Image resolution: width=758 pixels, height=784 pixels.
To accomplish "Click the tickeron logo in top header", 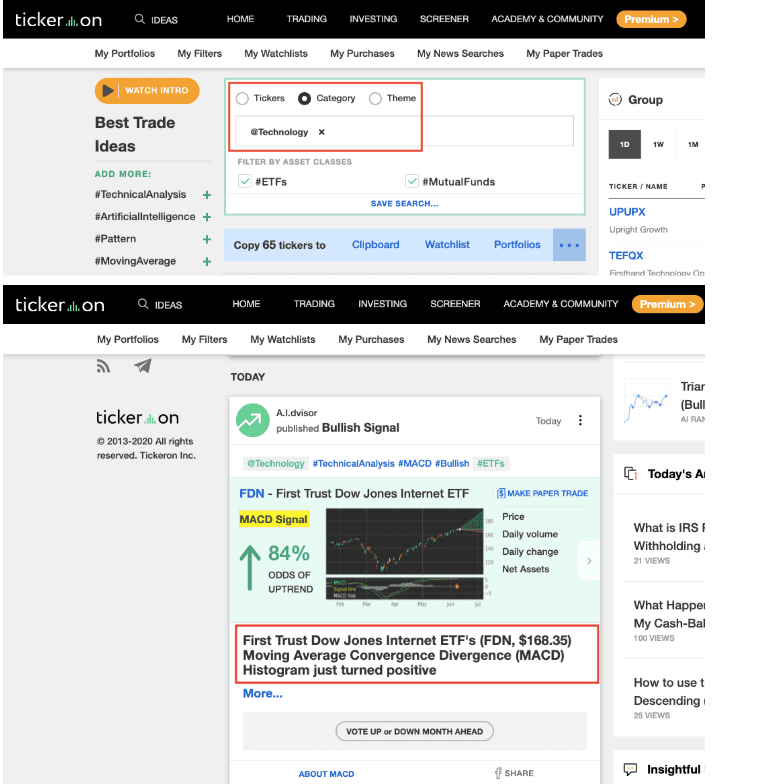I will pos(58,20).
